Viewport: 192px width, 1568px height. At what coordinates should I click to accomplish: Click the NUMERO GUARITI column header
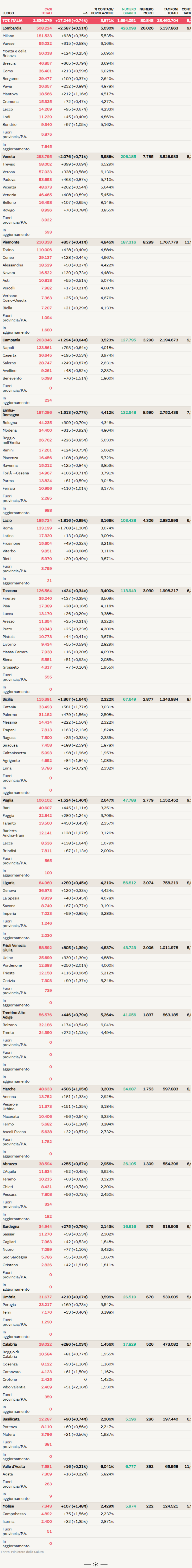[x=129, y=11]
